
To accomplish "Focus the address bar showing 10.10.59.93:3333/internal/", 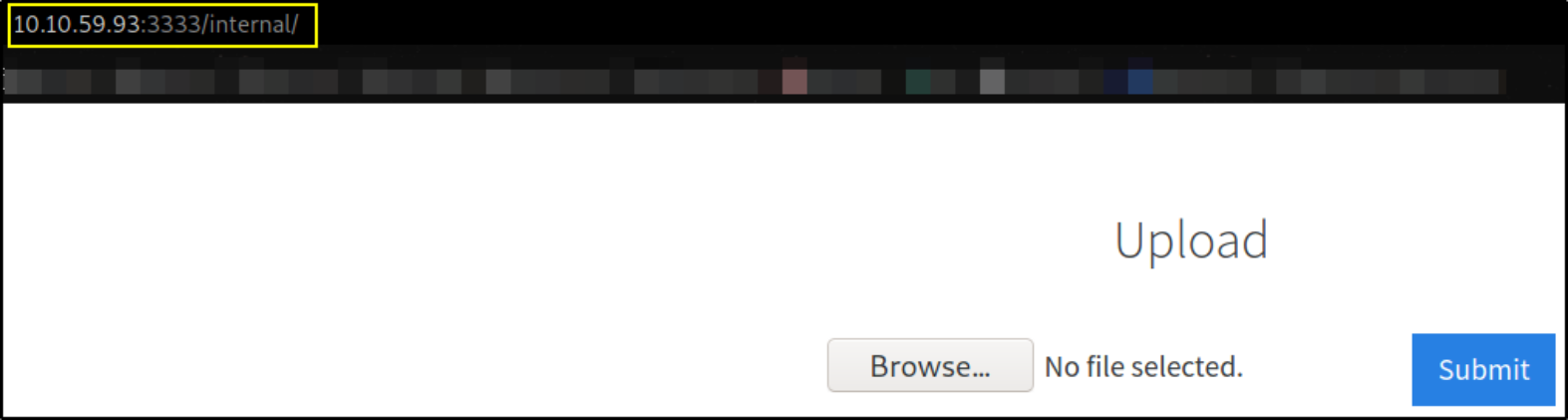I will tap(162, 25).
